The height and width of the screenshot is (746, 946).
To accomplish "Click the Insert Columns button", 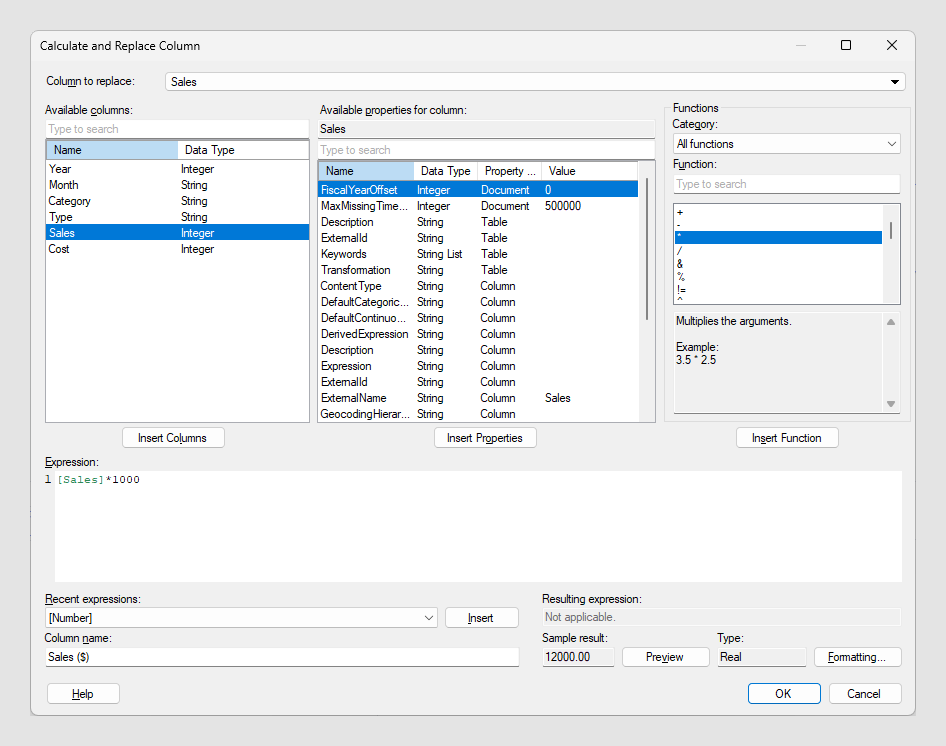I will pos(173,438).
